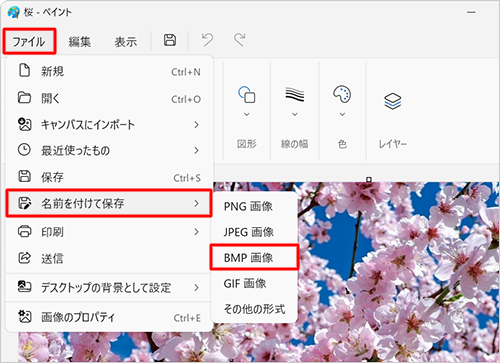Click the undo arrow icon
500x363 pixels.
(x=207, y=40)
